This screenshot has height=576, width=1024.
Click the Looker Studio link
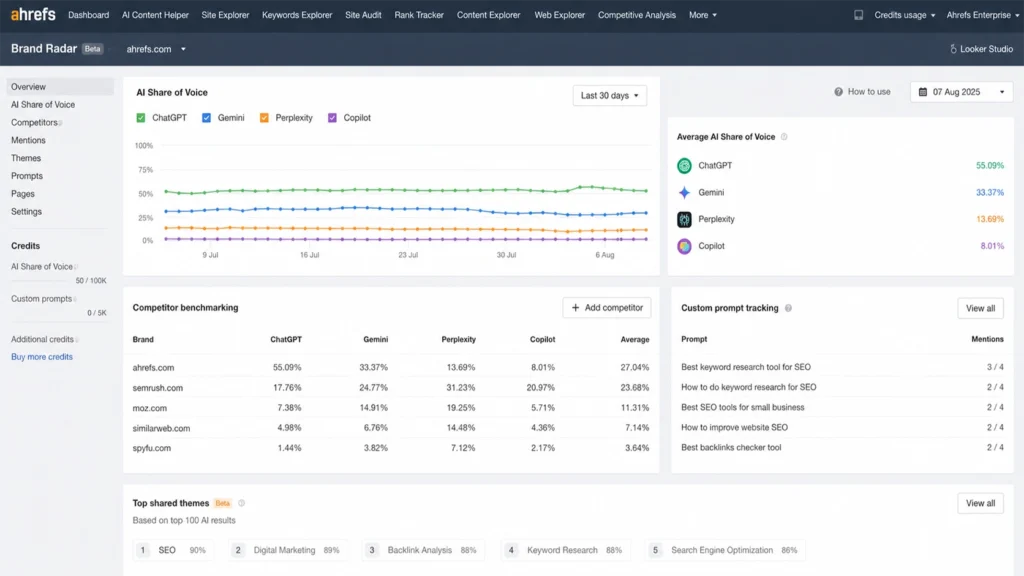tap(982, 49)
